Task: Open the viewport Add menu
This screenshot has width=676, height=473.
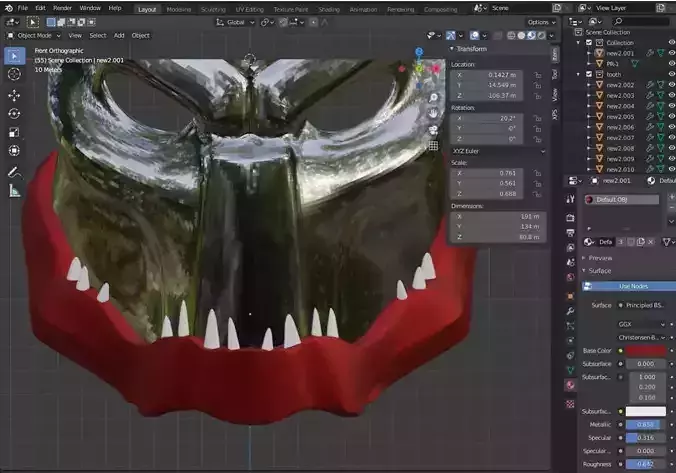Action: click(x=119, y=36)
